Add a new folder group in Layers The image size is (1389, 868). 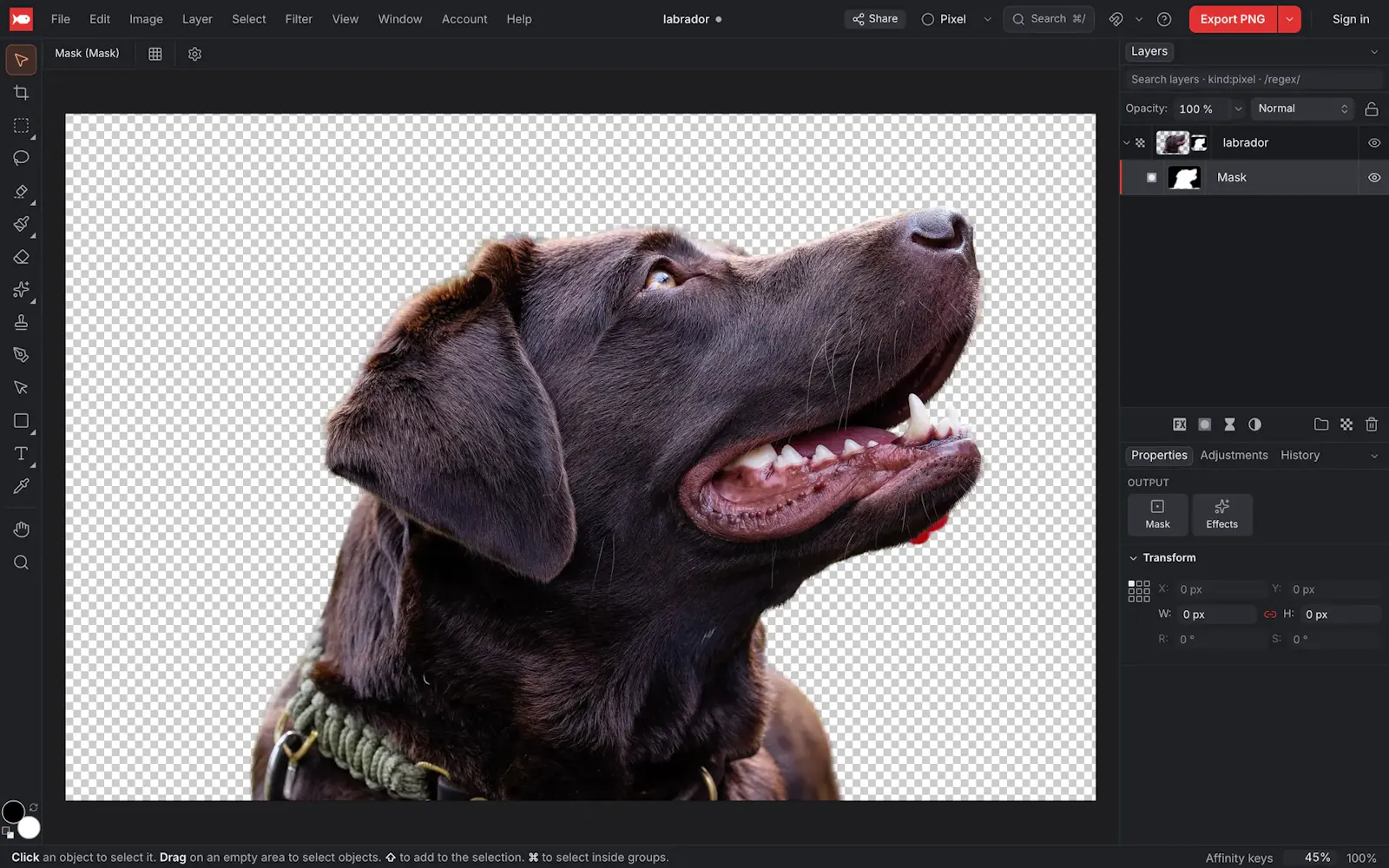tap(1321, 424)
